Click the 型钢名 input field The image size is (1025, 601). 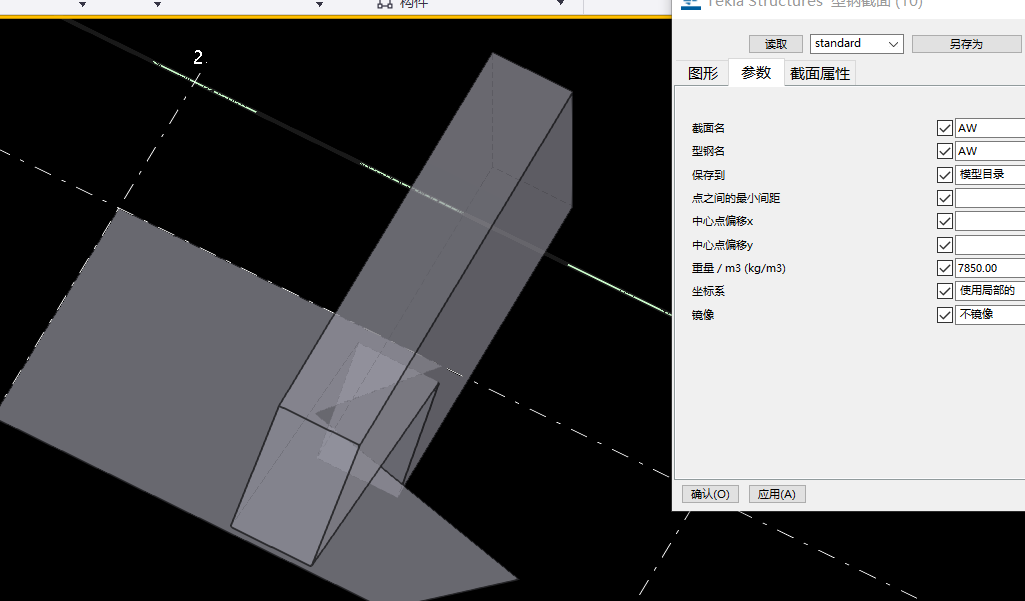point(990,151)
